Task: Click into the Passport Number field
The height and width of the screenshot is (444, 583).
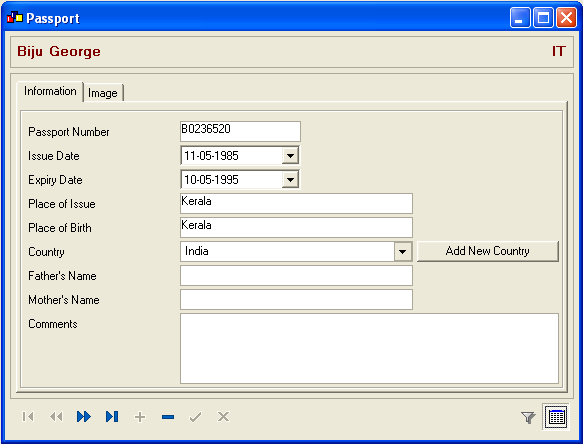Action: 240,131
